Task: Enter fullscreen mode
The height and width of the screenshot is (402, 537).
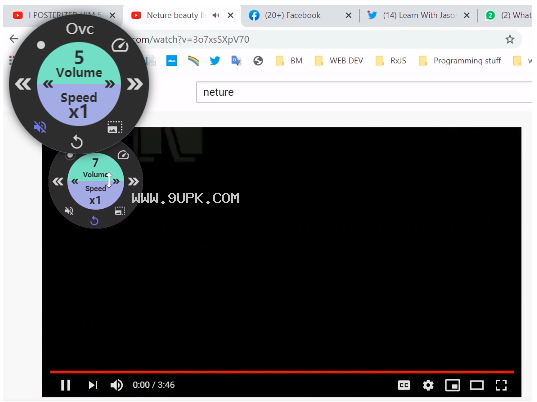Action: 501,385
